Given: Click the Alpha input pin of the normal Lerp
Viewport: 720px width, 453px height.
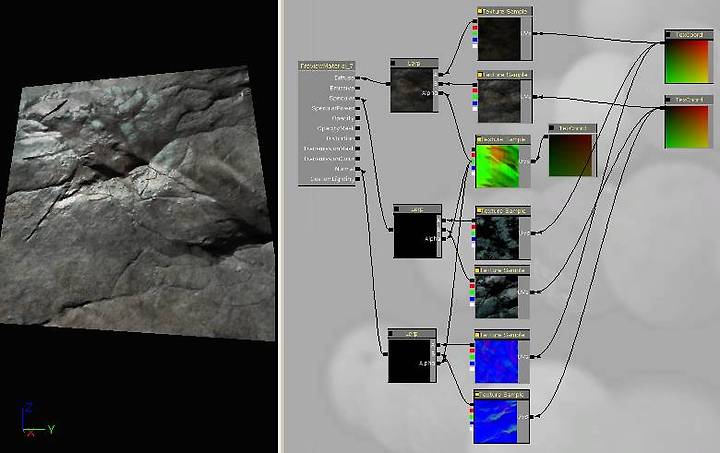Looking at the screenshot, I should pyautogui.click(x=439, y=363).
